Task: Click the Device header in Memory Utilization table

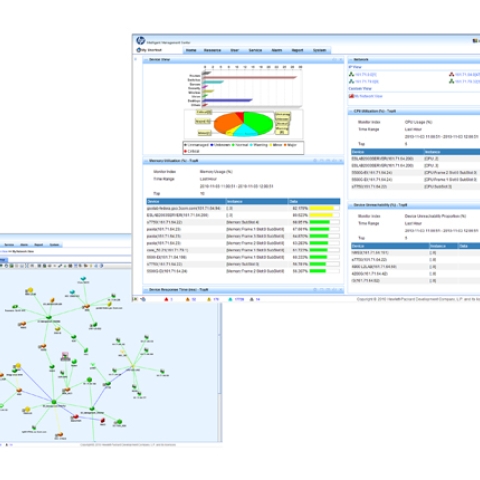Action: click(x=186, y=202)
